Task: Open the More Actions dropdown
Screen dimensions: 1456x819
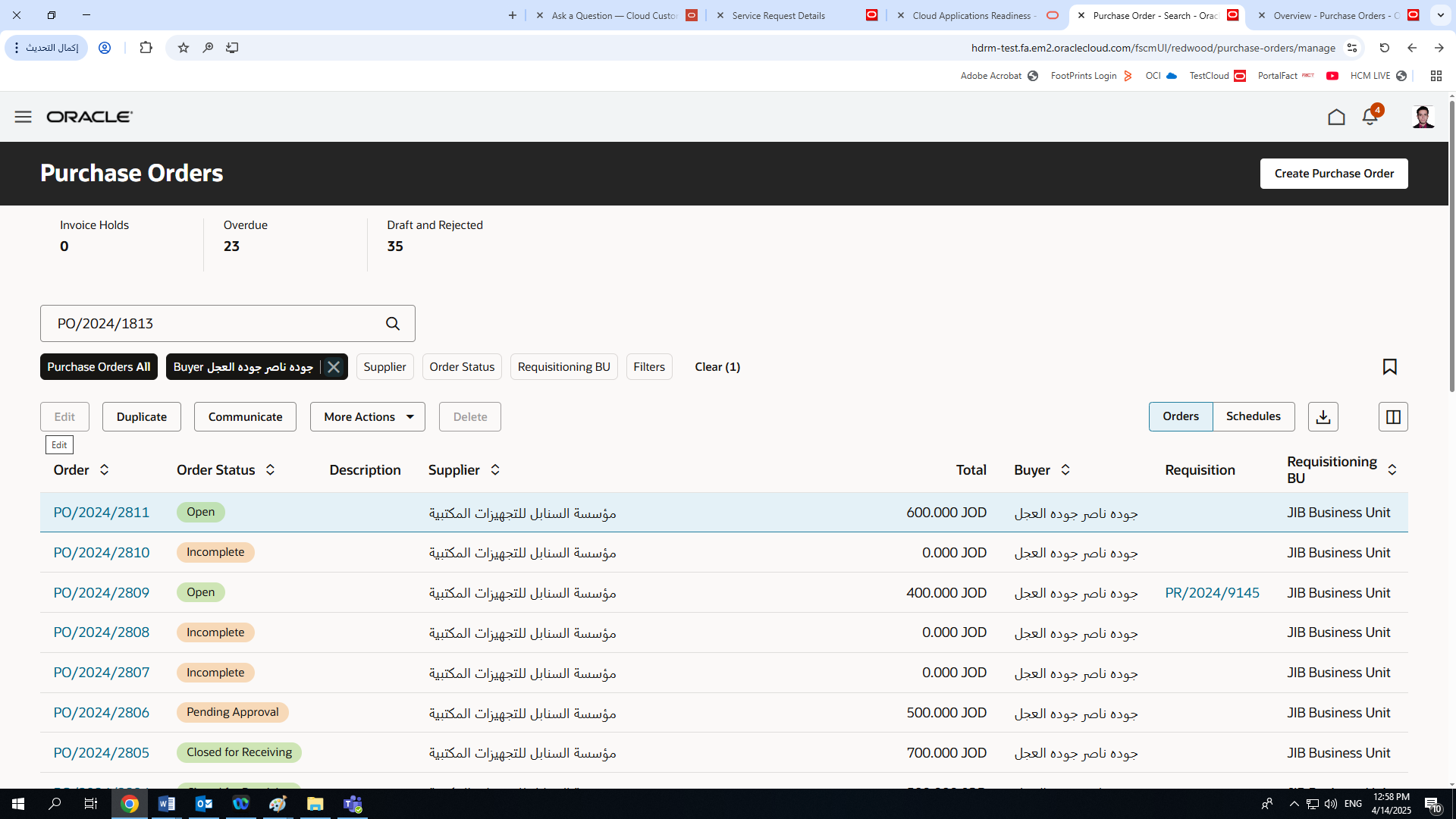Action: 367,416
